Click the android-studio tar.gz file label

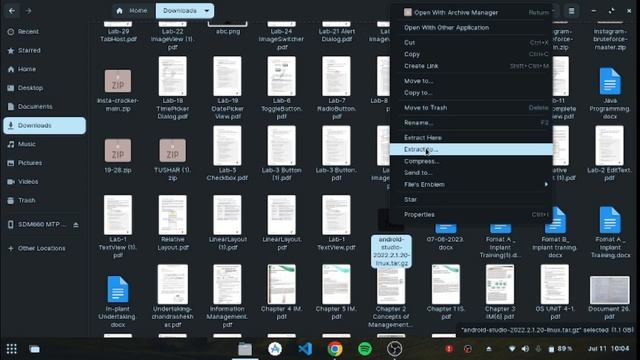(x=391, y=251)
